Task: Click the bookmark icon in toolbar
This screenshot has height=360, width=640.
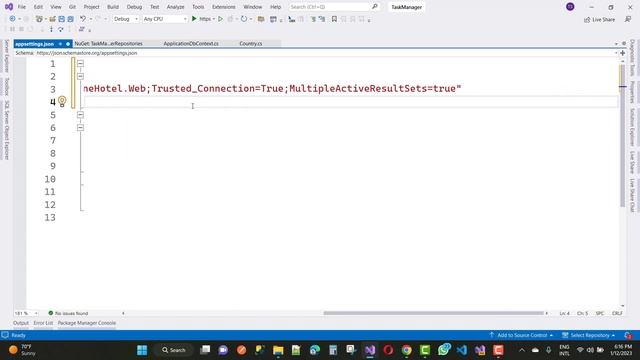Action: click(x=334, y=19)
